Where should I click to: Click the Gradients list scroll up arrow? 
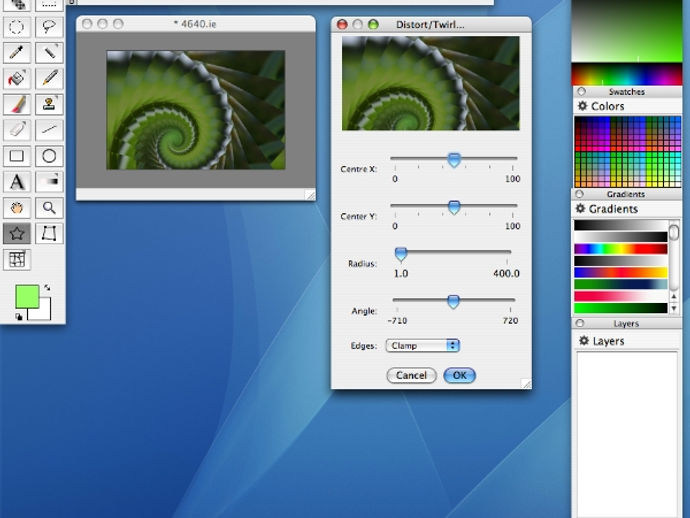(x=674, y=298)
